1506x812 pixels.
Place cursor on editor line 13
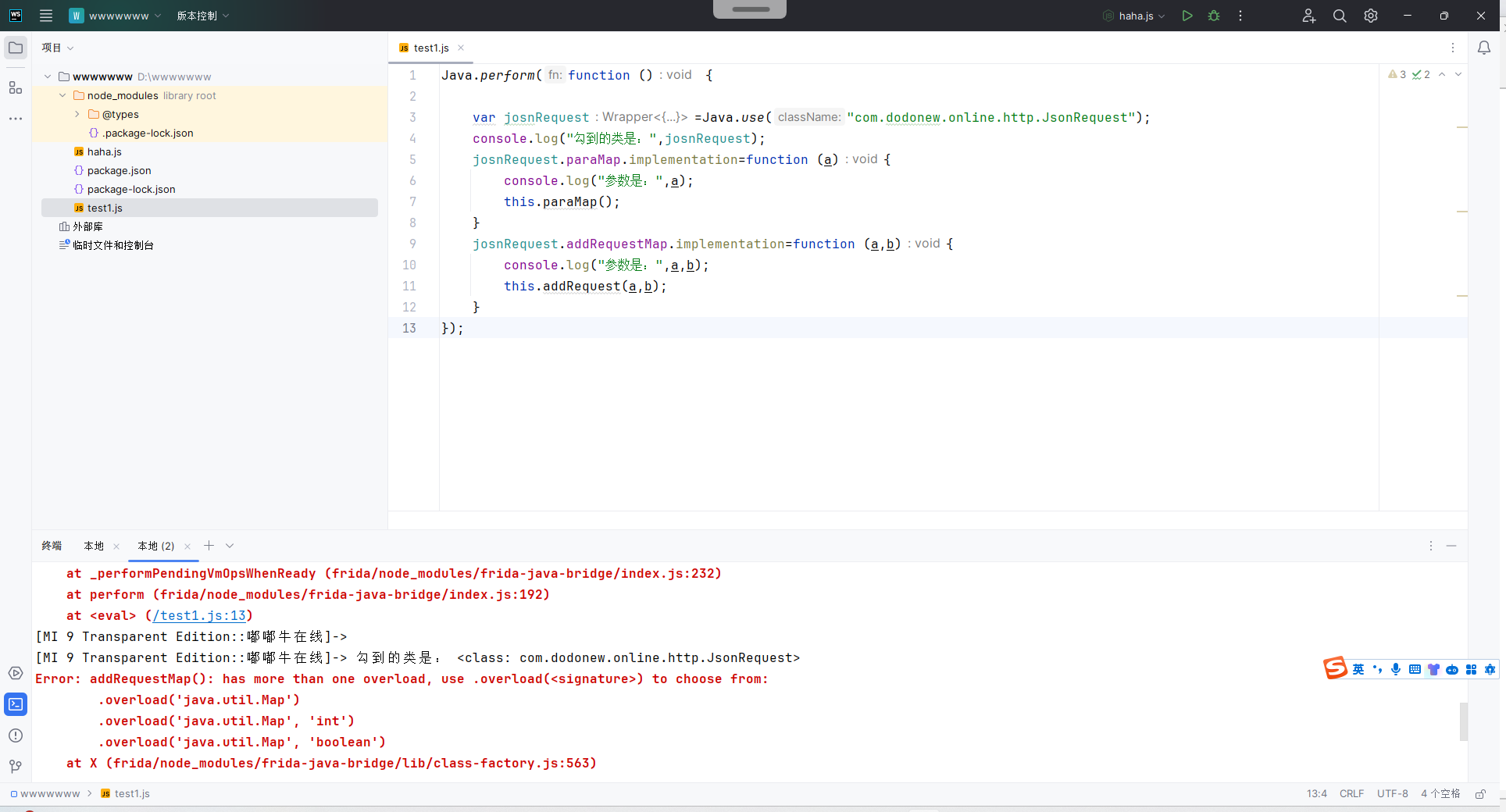pyautogui.click(x=927, y=328)
